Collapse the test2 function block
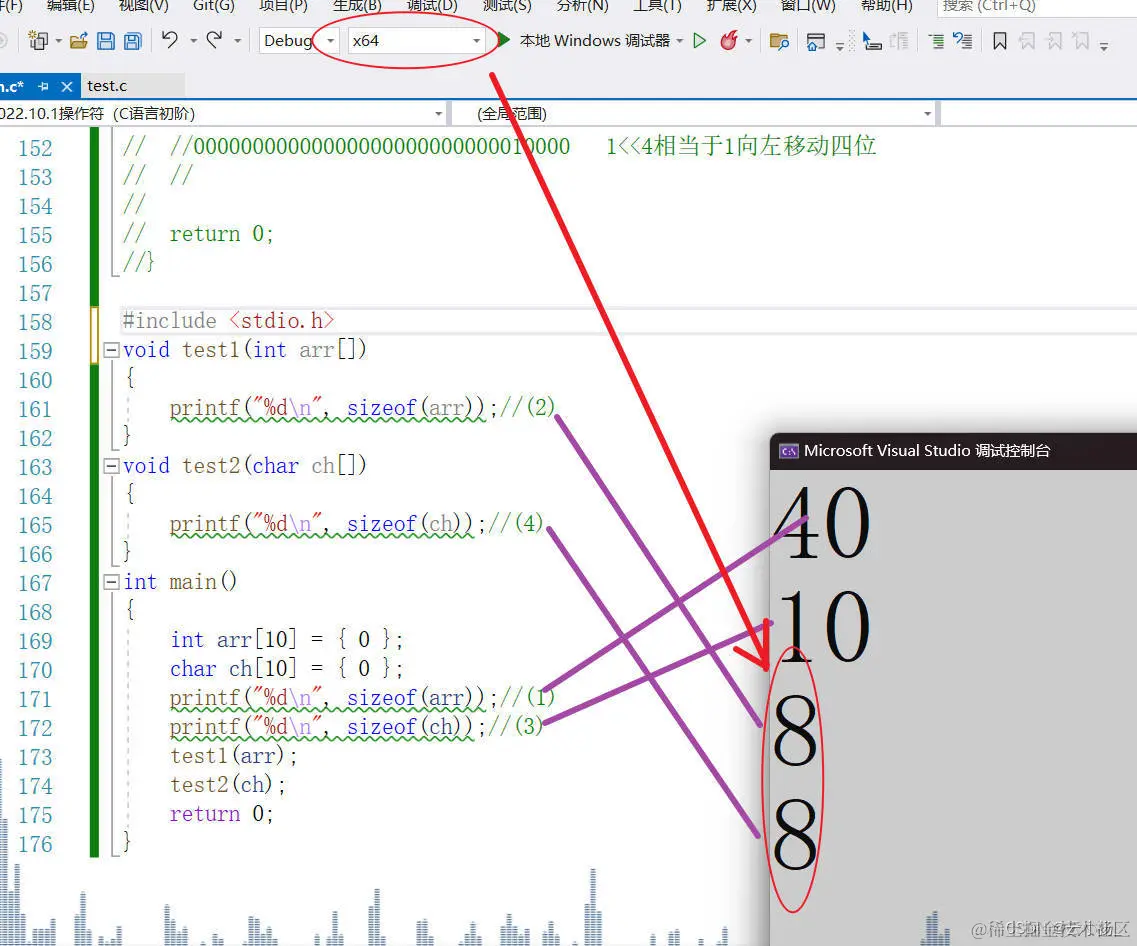Screen dimensions: 1137x946 (x=112, y=466)
